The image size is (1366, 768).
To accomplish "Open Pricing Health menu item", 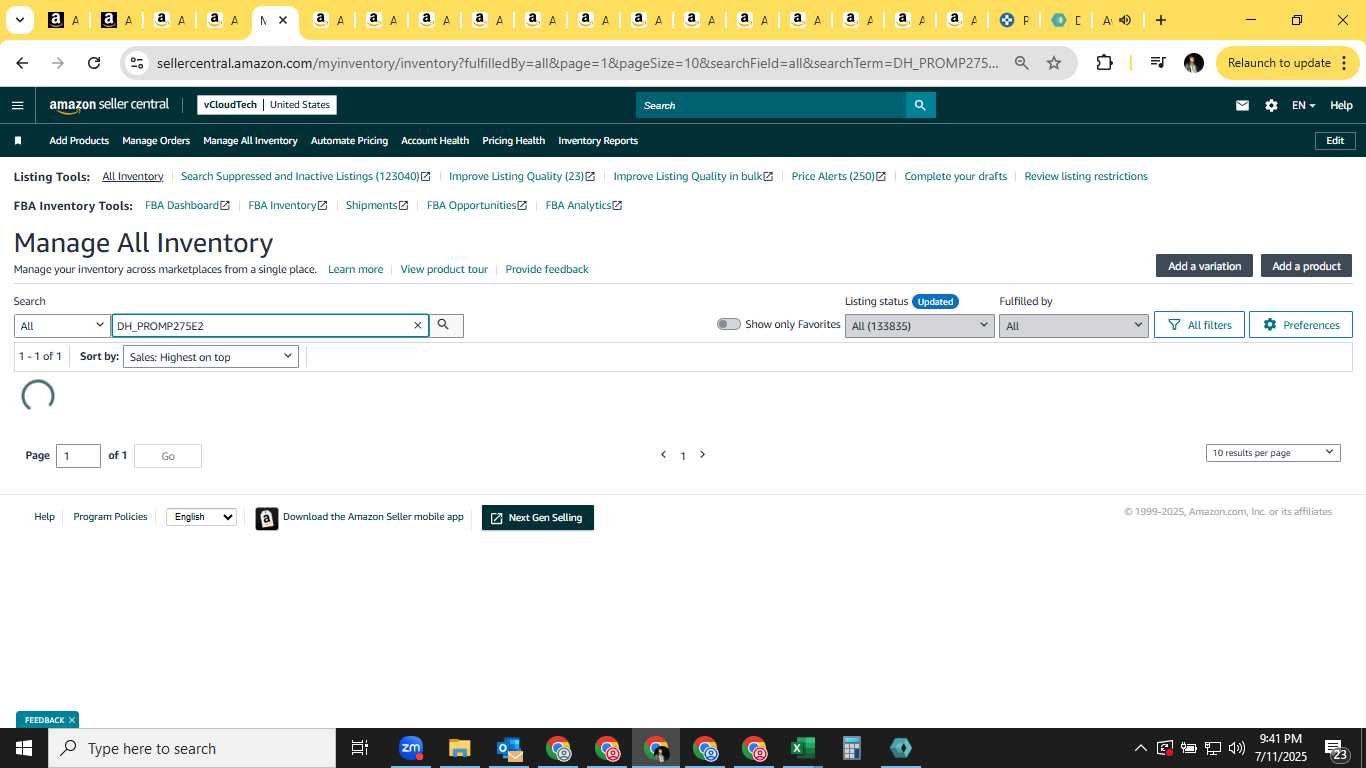I will coord(513,141).
